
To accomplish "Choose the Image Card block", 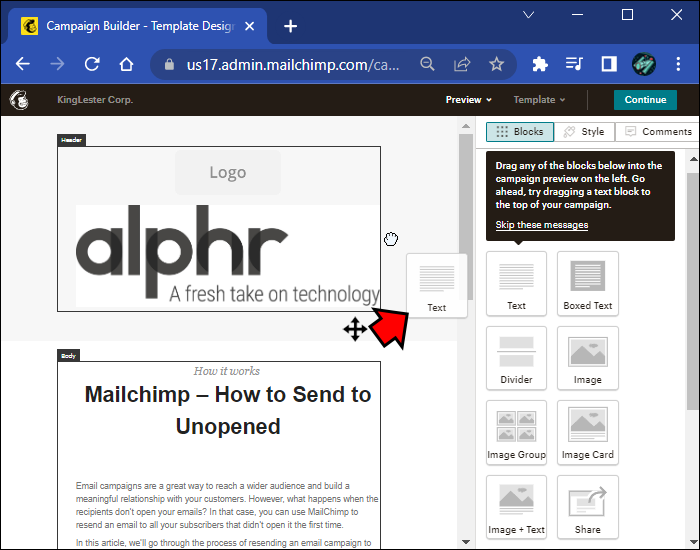I will point(588,433).
